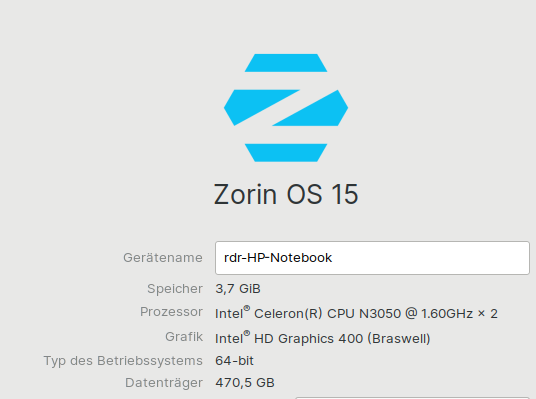The width and height of the screenshot is (536, 399).
Task: Click the Typ des Betriebssystems label
Action: 123,361
